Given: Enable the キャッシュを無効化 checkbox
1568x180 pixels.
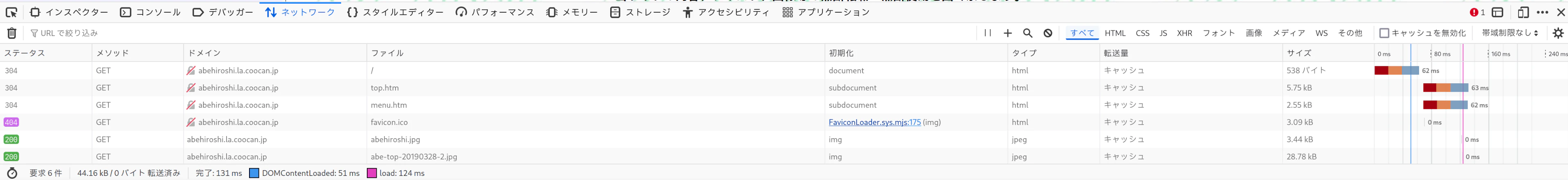Looking at the screenshot, I should click(x=1384, y=33).
